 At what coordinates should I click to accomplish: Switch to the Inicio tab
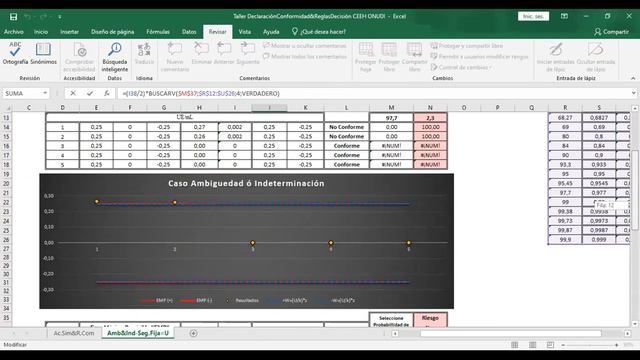tap(41, 32)
